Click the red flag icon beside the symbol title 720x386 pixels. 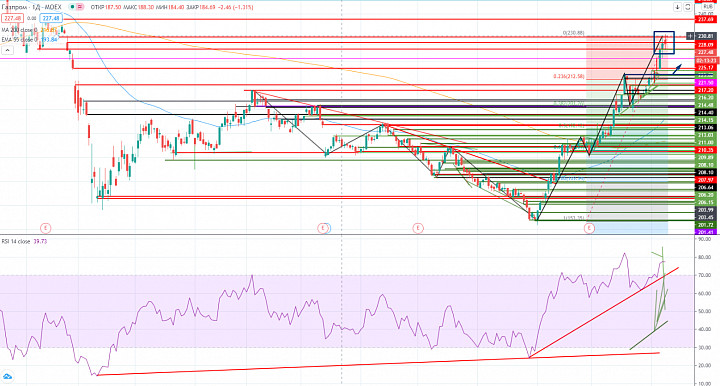point(80,7)
